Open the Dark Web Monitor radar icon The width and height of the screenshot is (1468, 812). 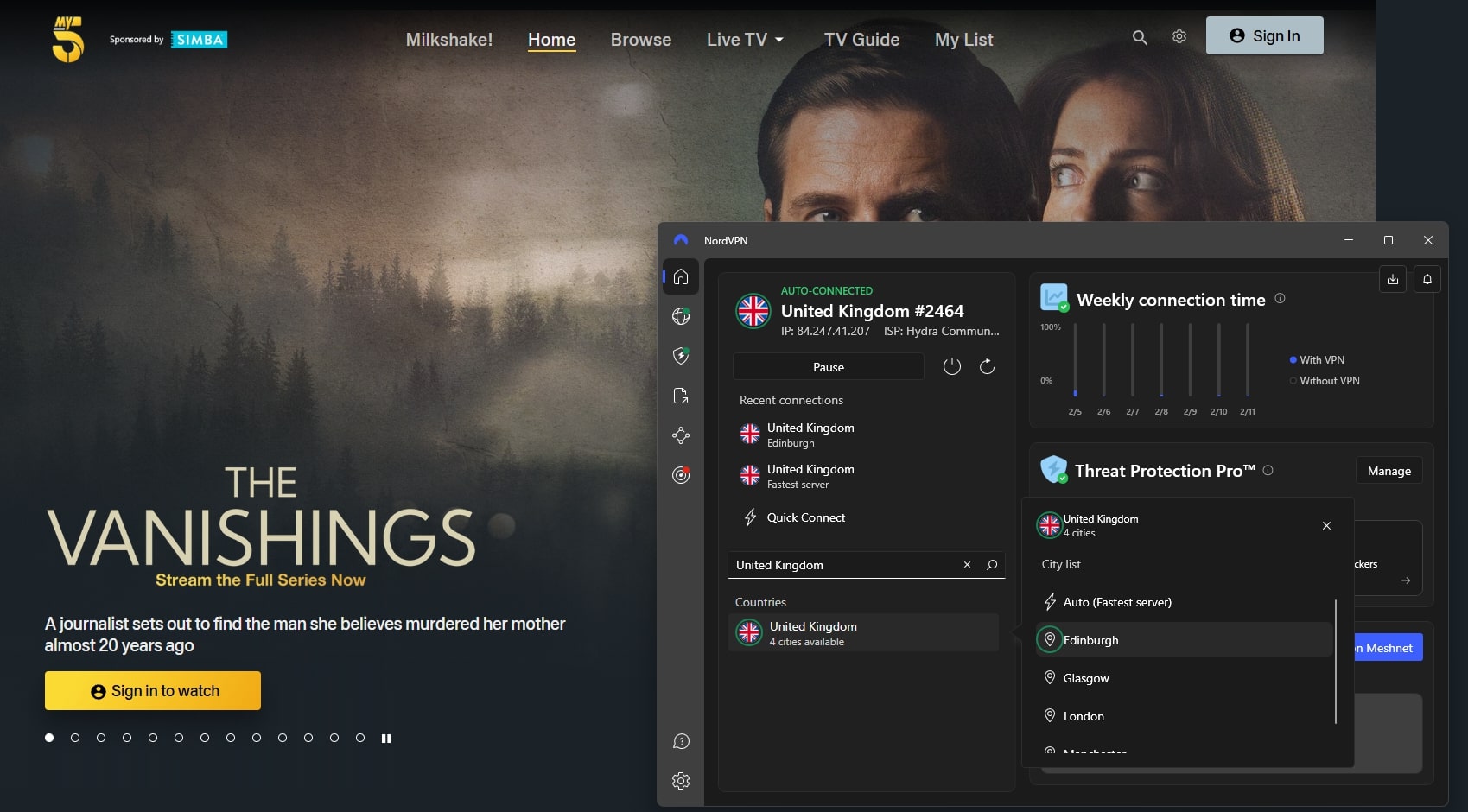pos(681,474)
